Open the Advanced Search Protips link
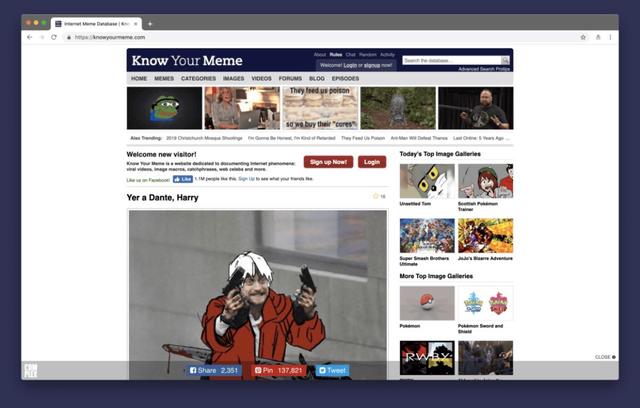This screenshot has width=640, height=408. [x=484, y=69]
